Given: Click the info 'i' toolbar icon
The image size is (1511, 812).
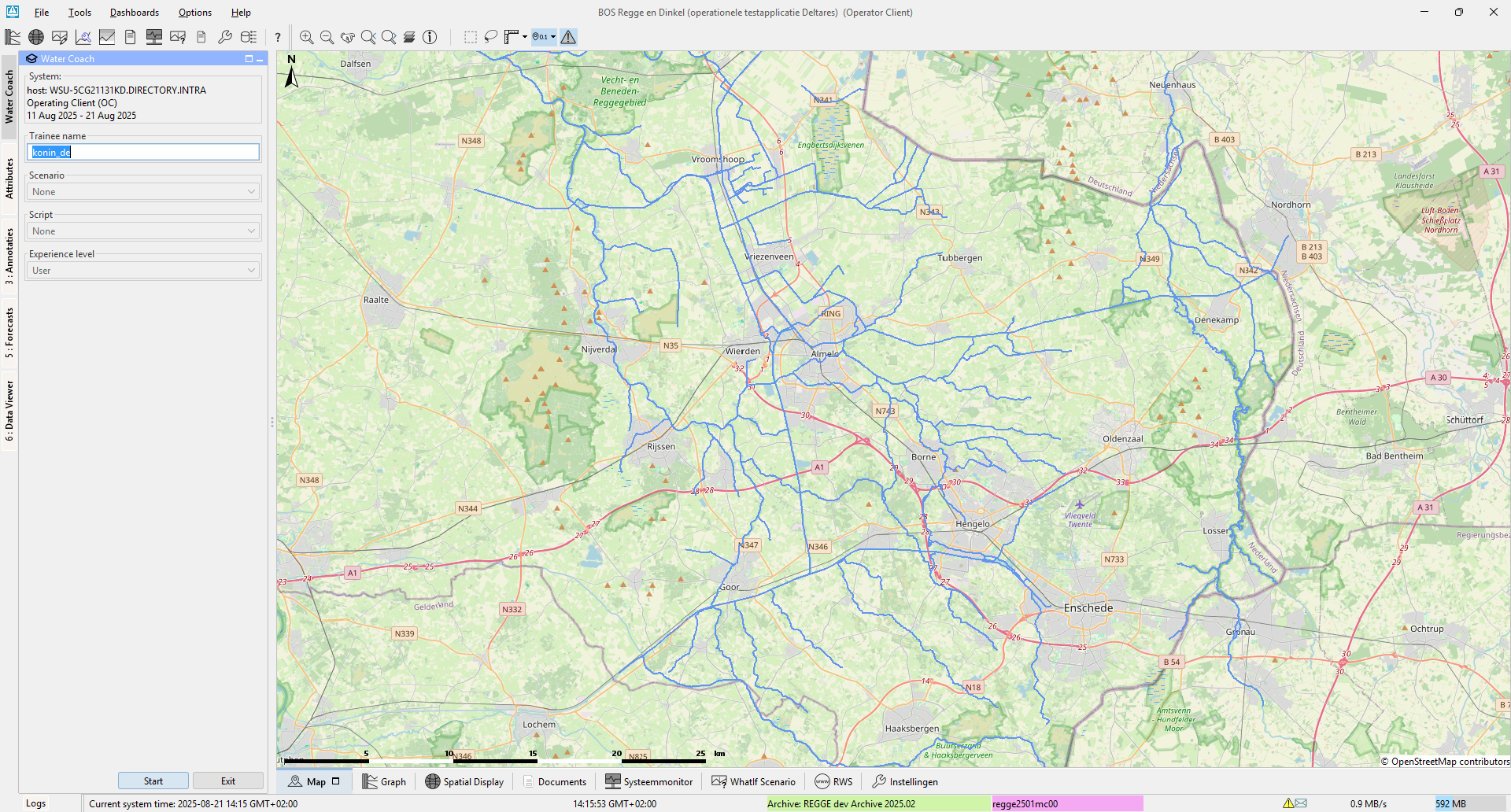Looking at the screenshot, I should (430, 37).
